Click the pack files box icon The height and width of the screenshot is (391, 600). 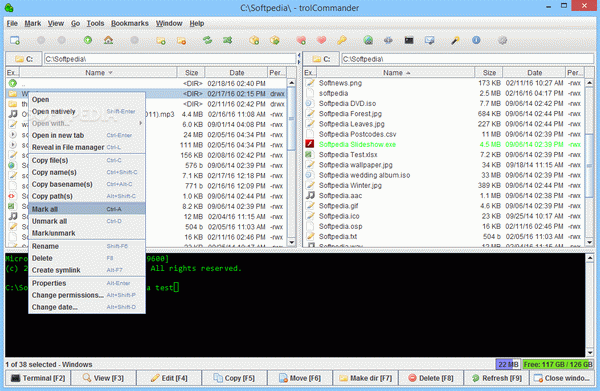click(x=254, y=40)
